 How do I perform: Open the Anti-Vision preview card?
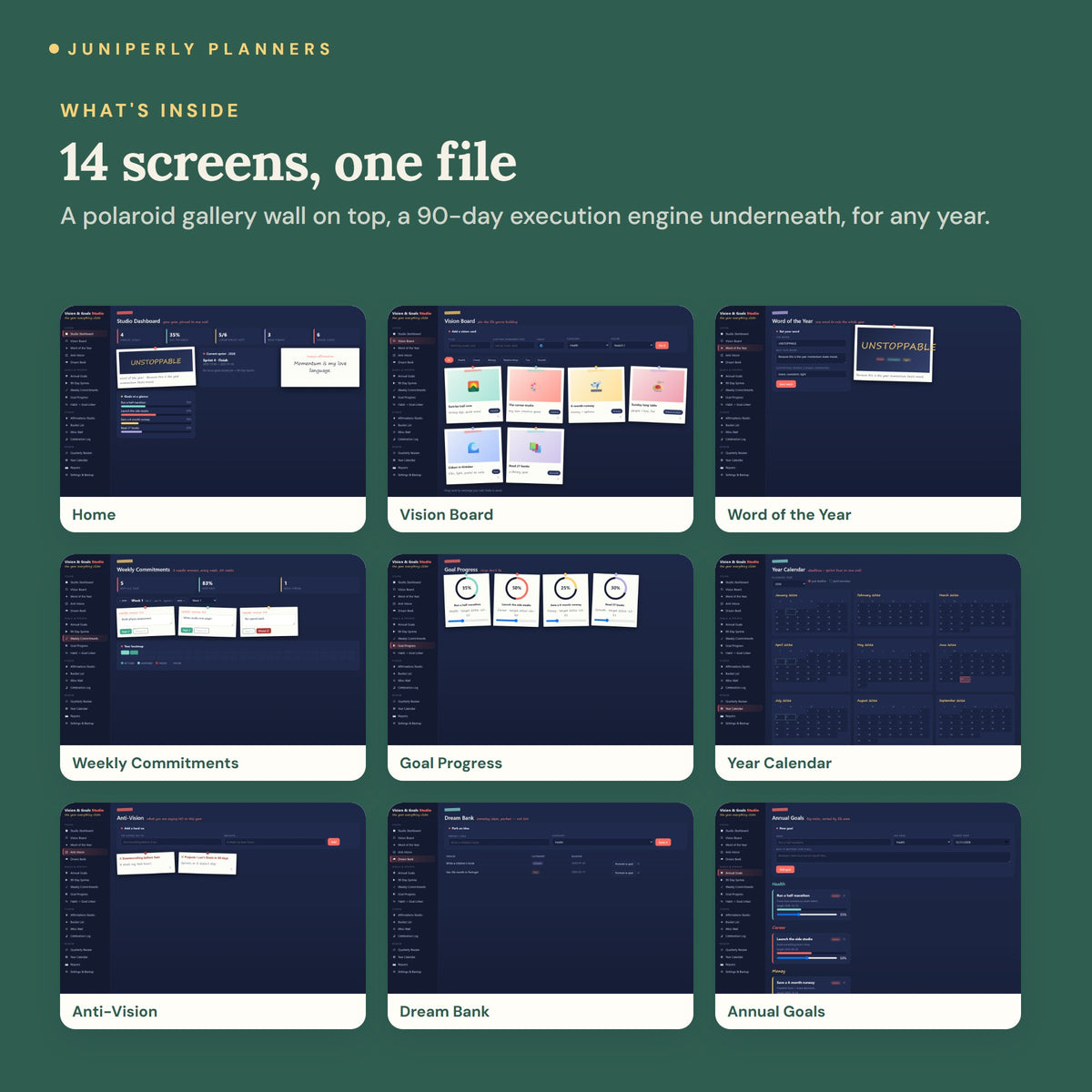pos(213,915)
